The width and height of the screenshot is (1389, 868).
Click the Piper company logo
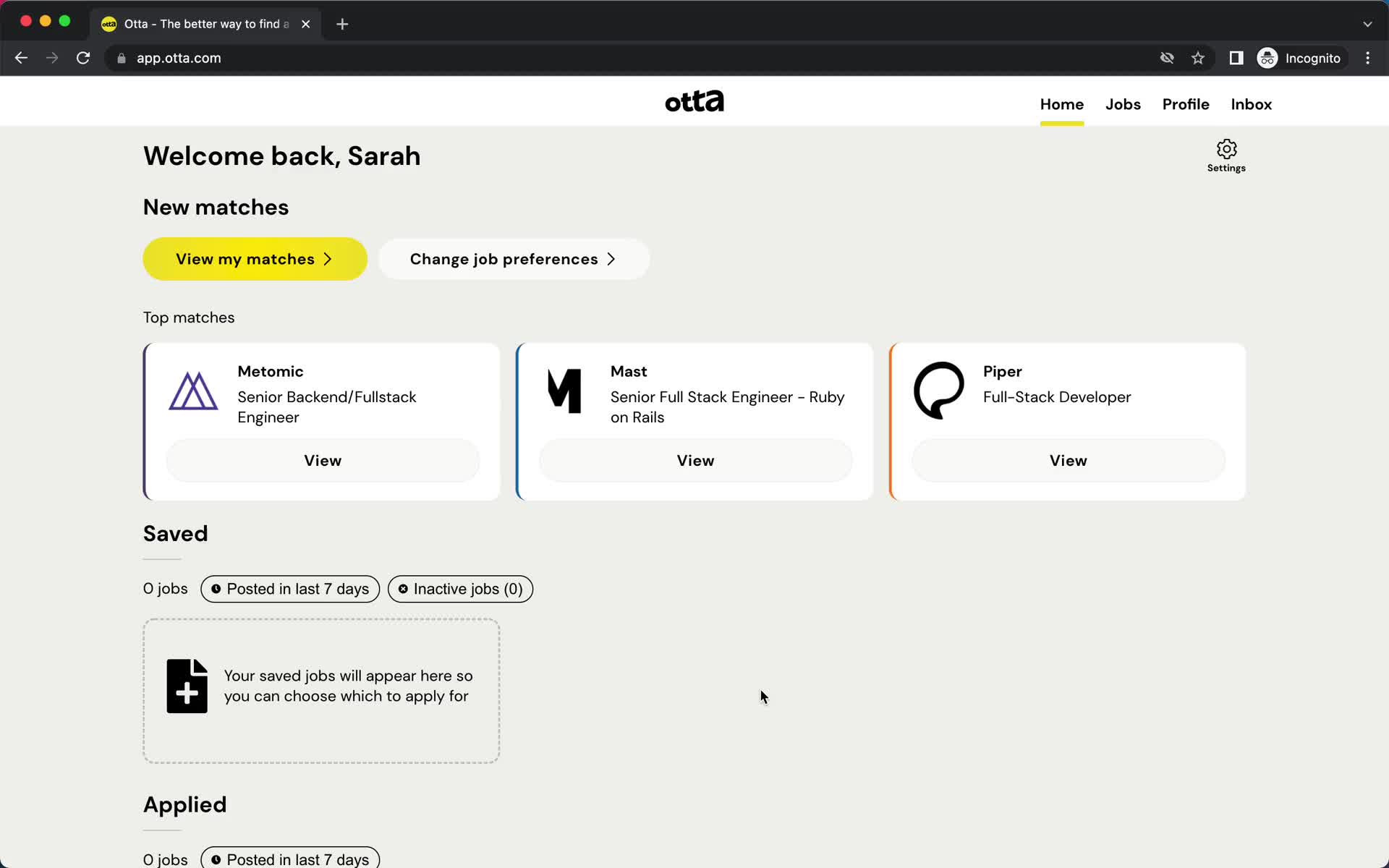937,390
